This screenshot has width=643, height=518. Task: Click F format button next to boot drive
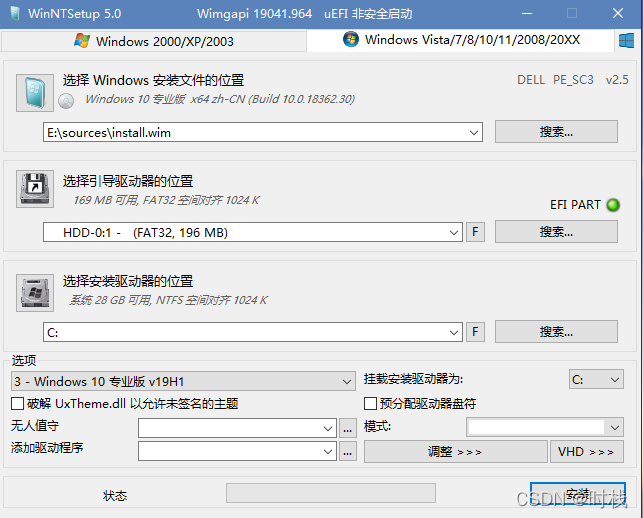tap(475, 232)
